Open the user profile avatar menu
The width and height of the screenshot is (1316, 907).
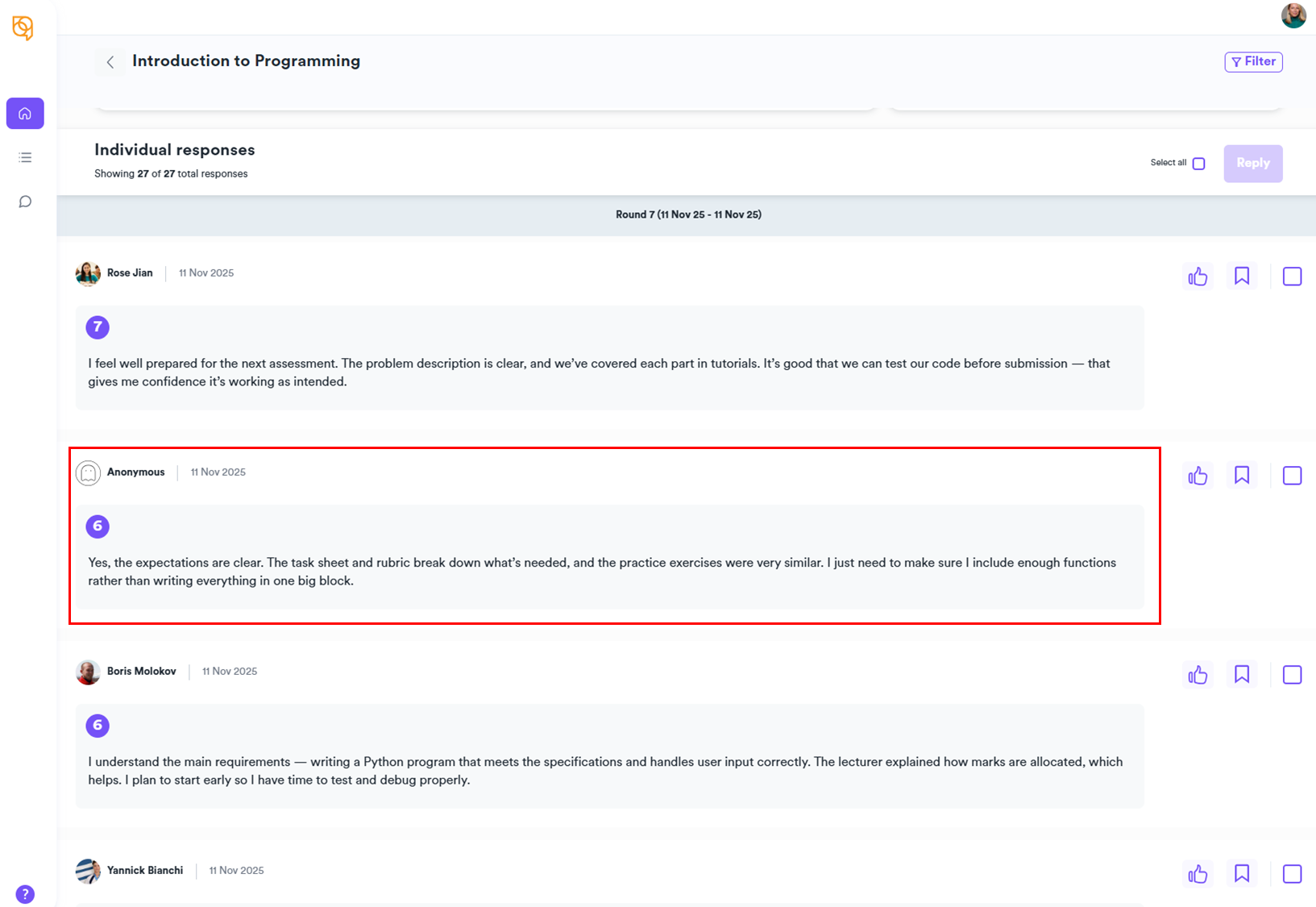click(1293, 15)
